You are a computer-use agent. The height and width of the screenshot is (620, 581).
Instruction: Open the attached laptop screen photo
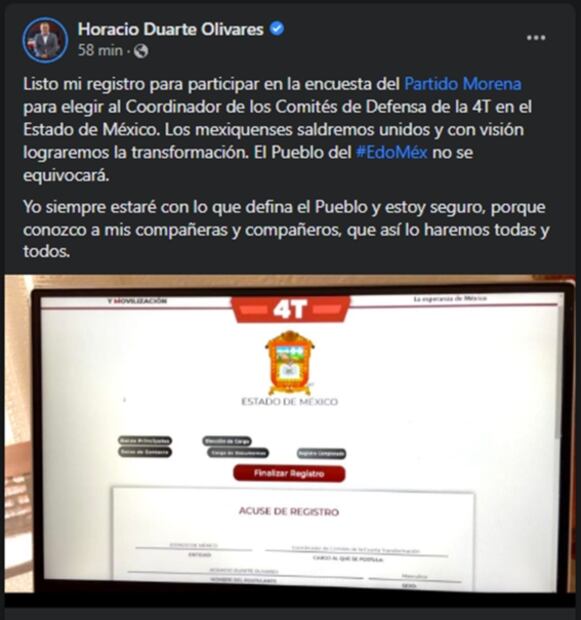click(290, 434)
